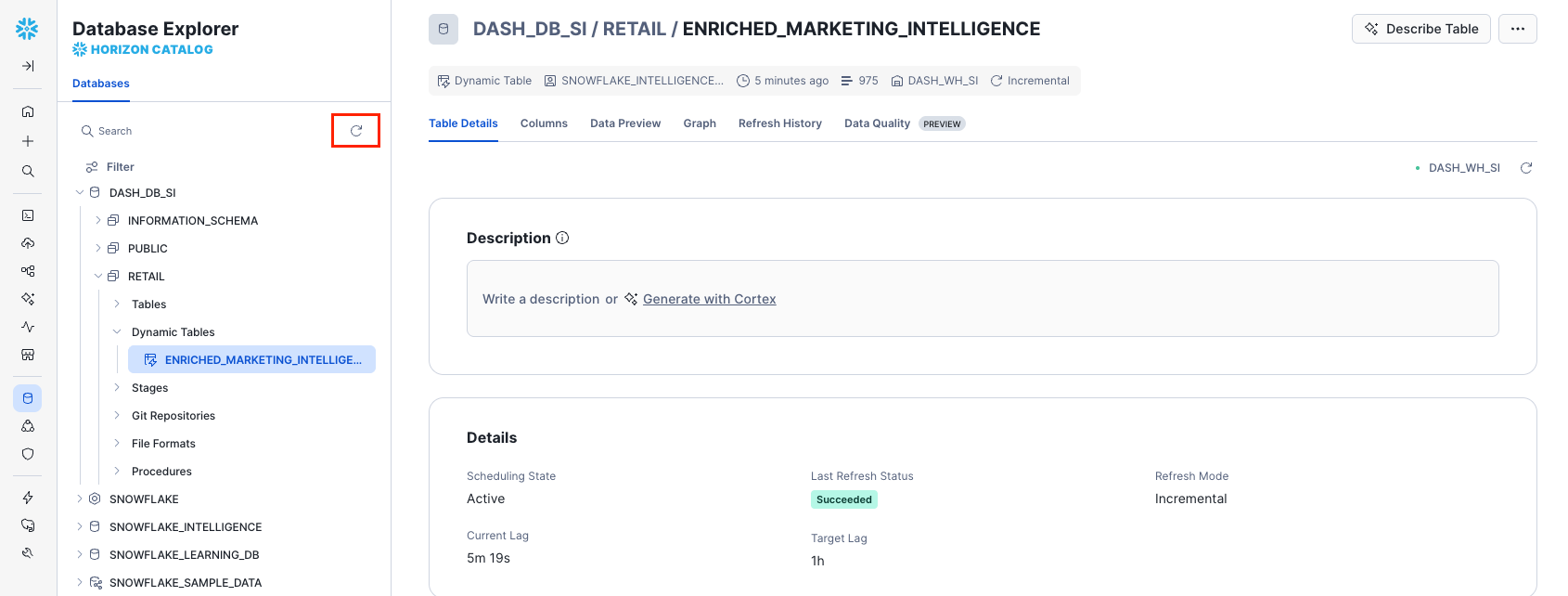Collapse the DASH_DB_SI database node
Screen dimensions: 1568x596
coord(80,193)
